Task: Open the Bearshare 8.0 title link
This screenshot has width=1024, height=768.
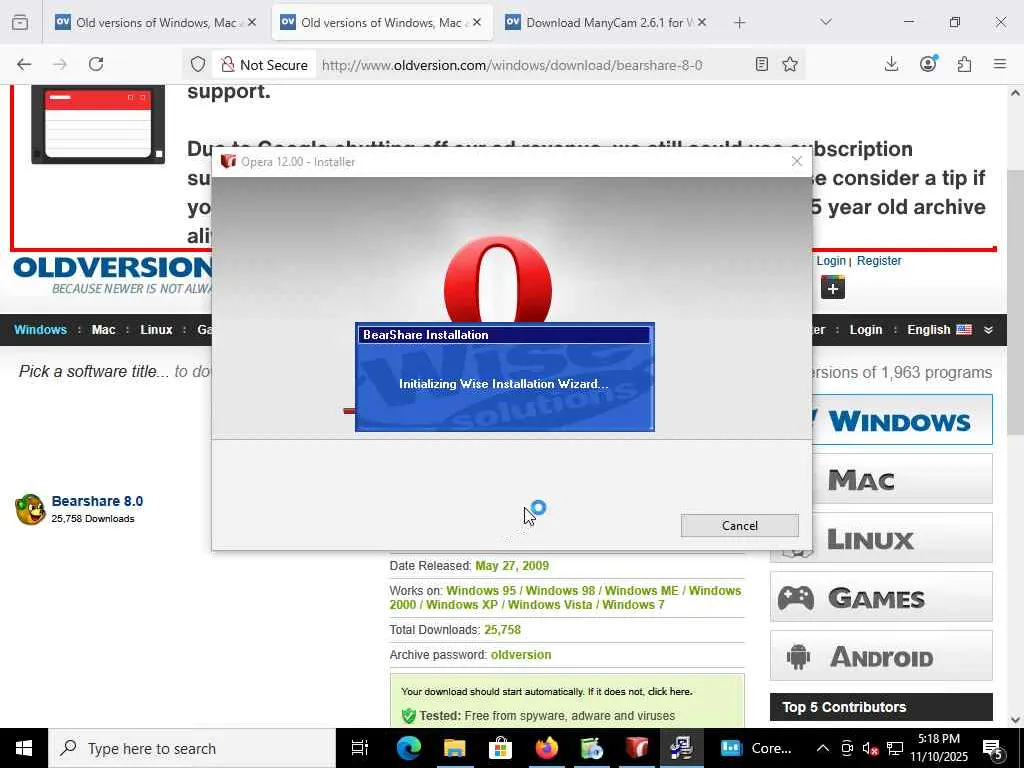Action: [97, 501]
